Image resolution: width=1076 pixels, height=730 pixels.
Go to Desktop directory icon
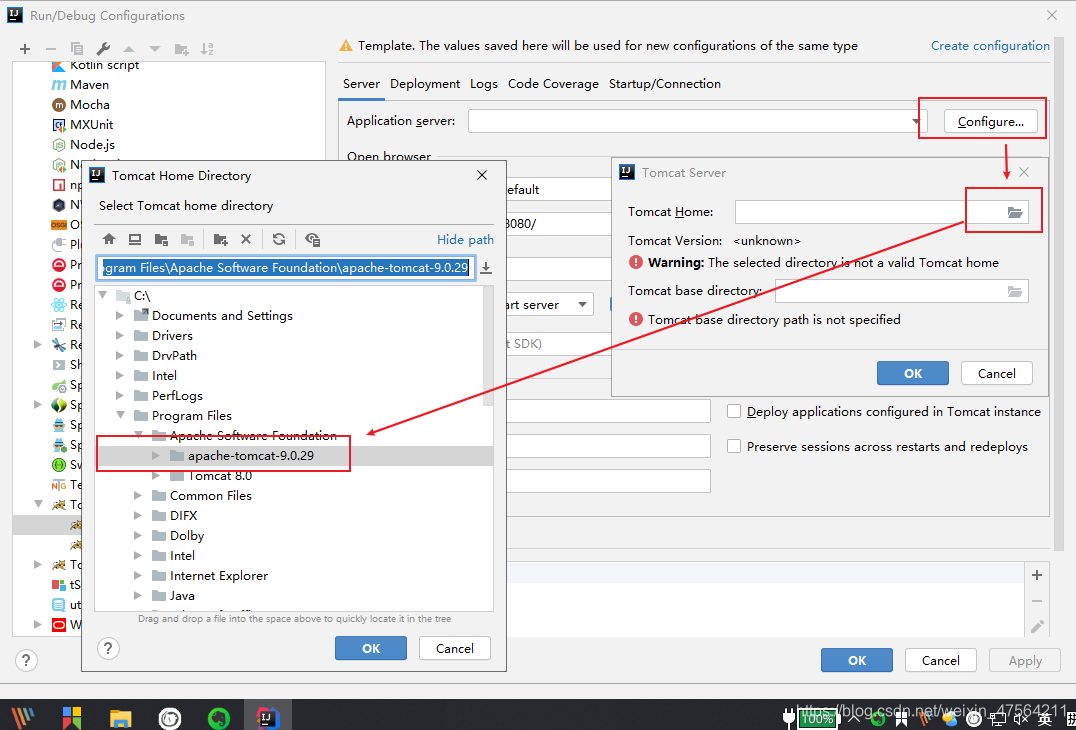pos(135,239)
